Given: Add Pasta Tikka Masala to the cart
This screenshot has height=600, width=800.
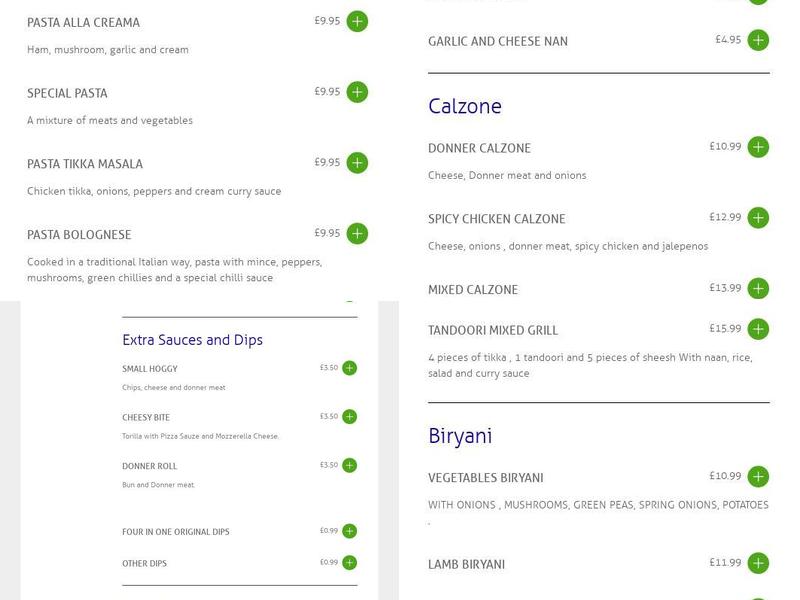Looking at the screenshot, I should [x=357, y=162].
